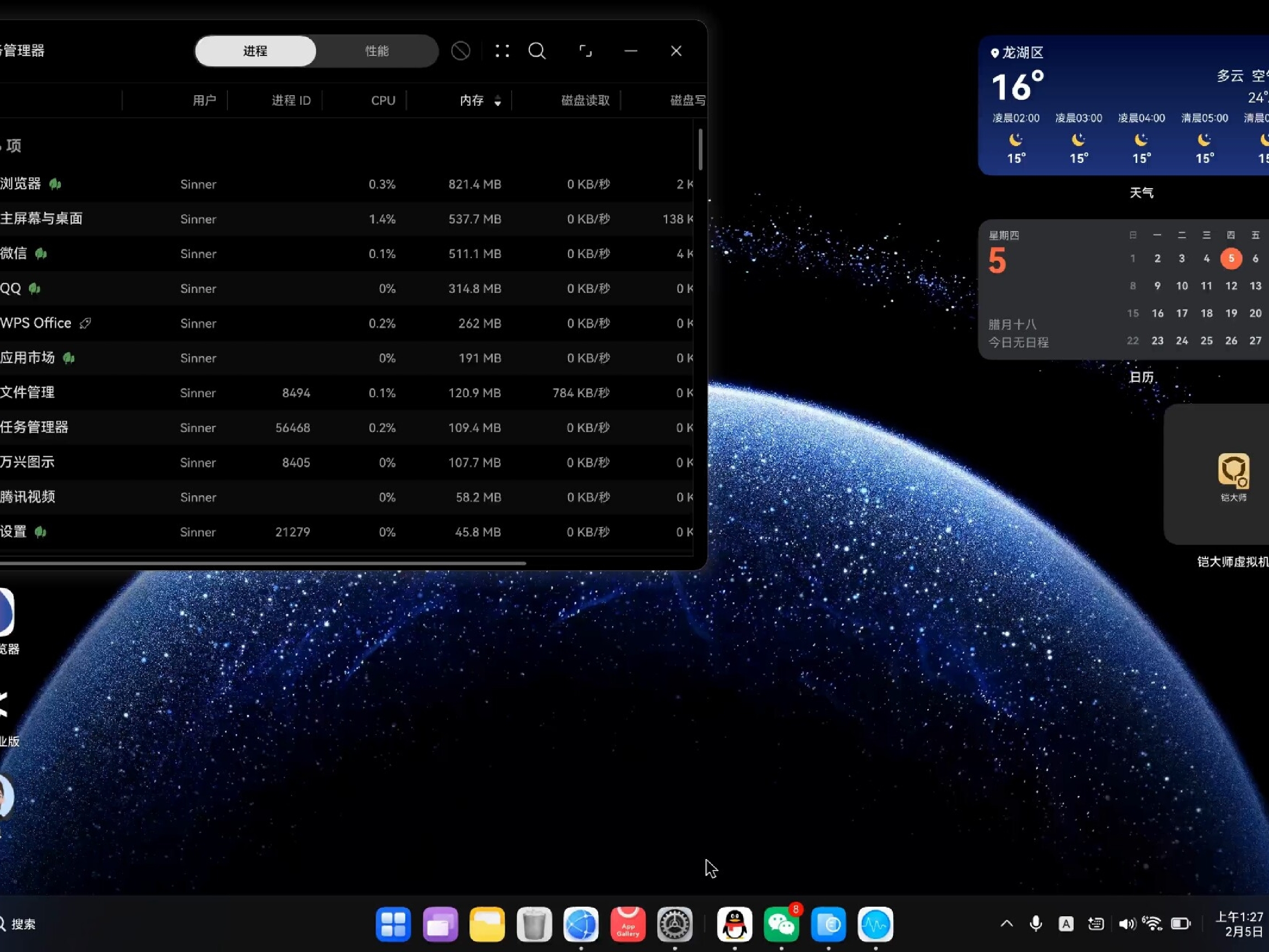Open the task manager pulse icon in dock

coord(875,924)
